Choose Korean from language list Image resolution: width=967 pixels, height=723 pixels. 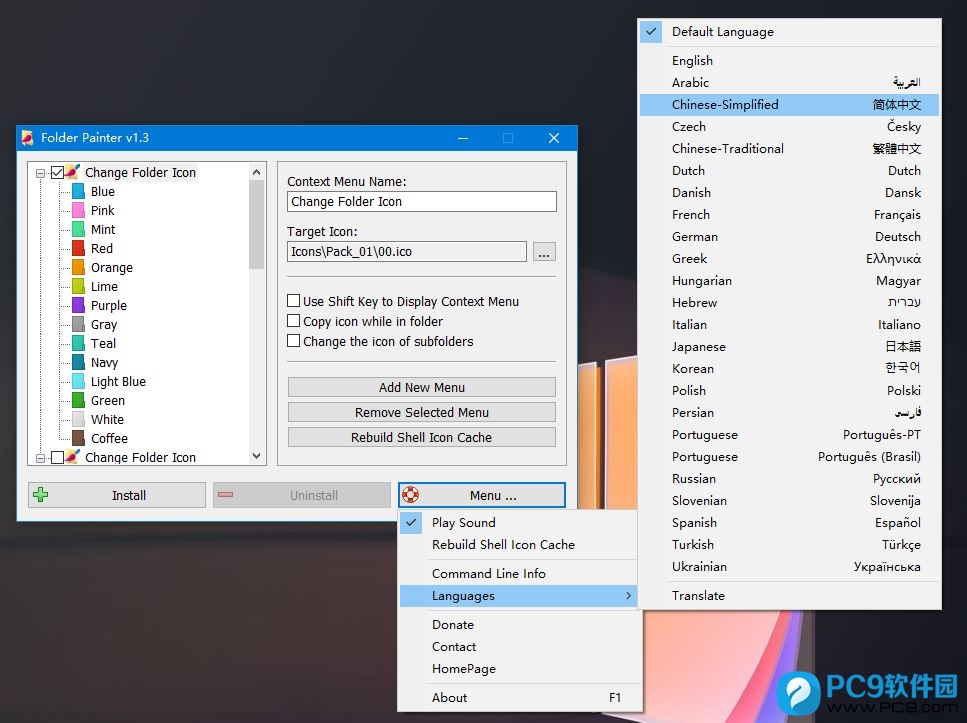(789, 369)
